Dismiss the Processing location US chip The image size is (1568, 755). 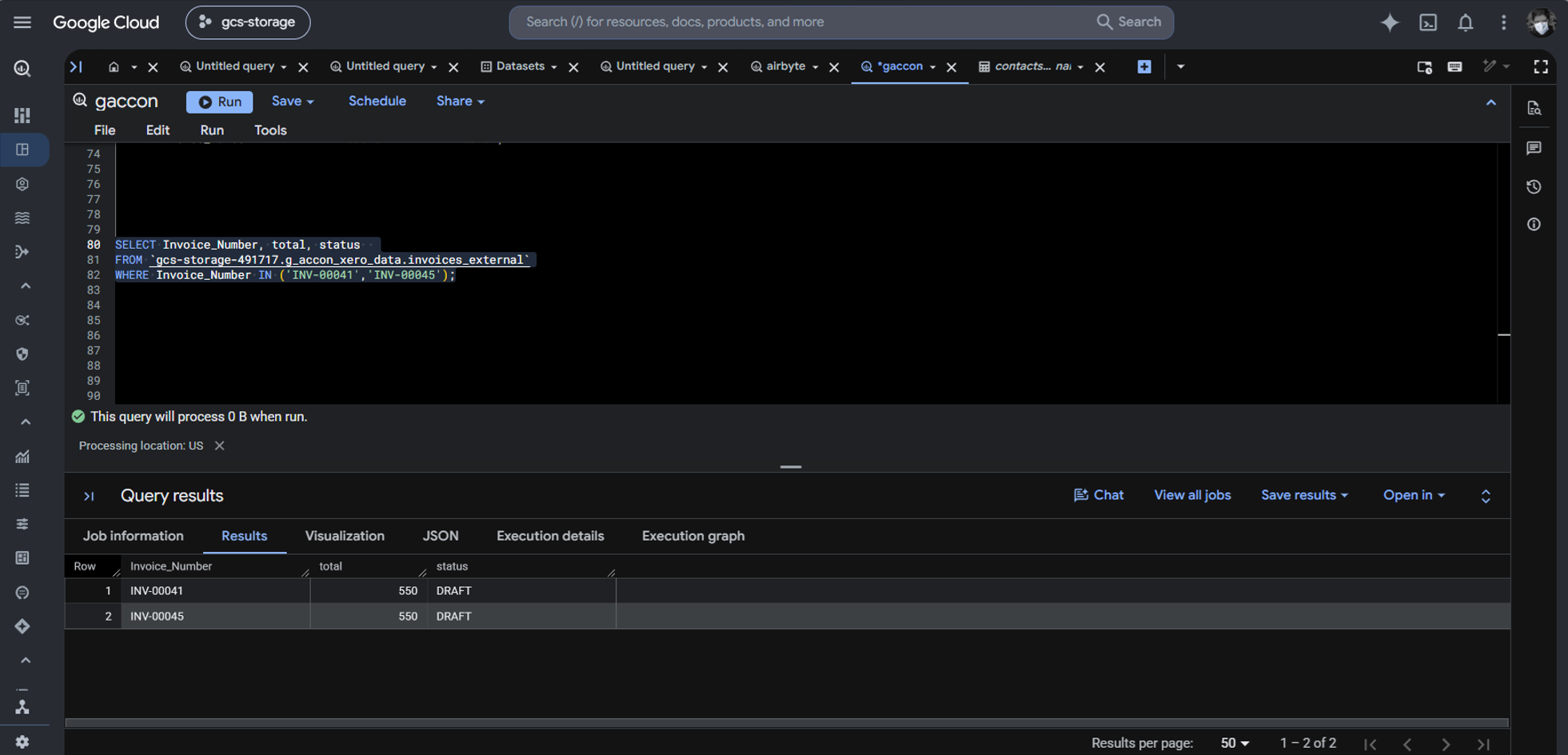click(x=219, y=445)
